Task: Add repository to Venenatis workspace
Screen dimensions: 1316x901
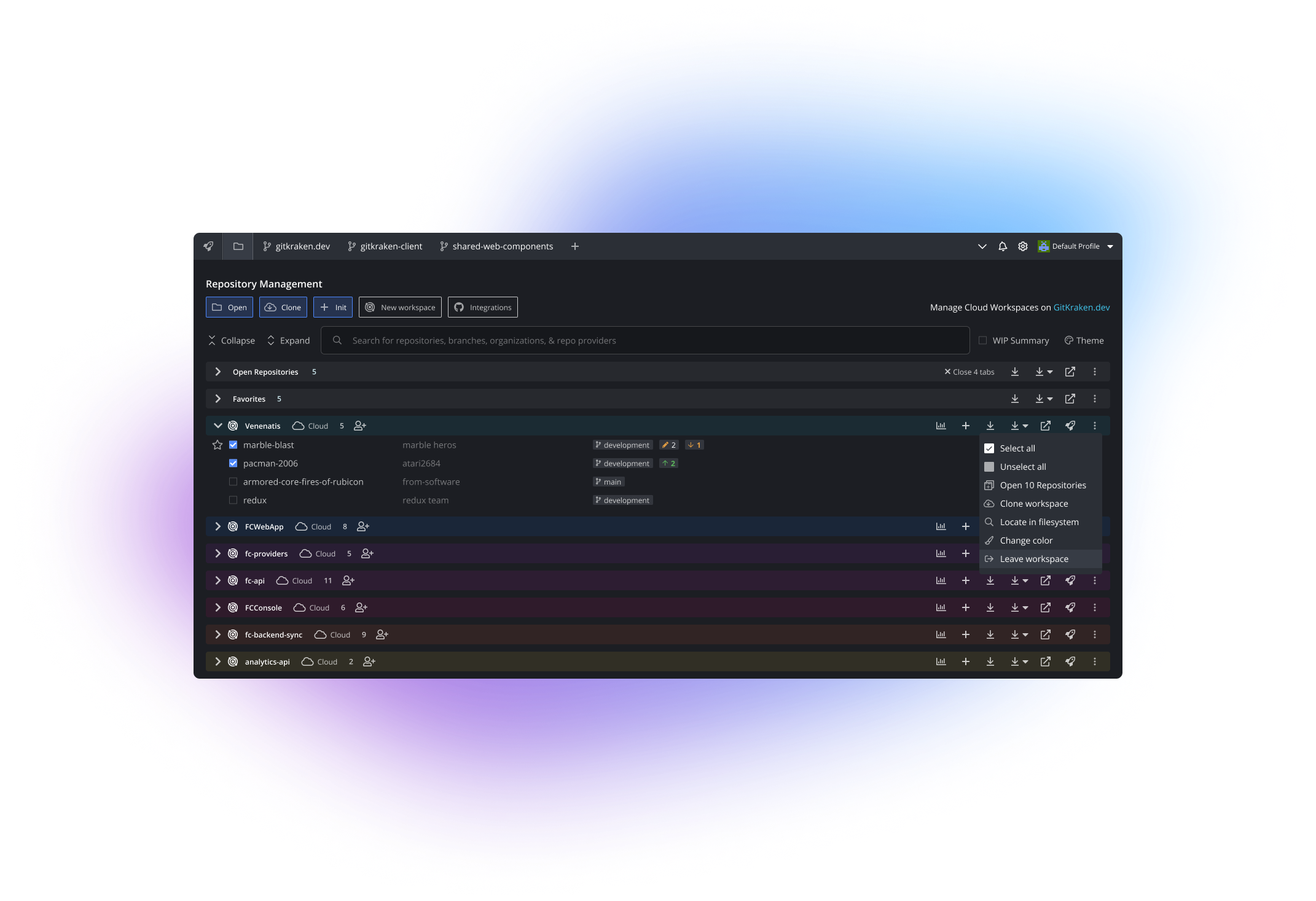Action: (x=966, y=426)
